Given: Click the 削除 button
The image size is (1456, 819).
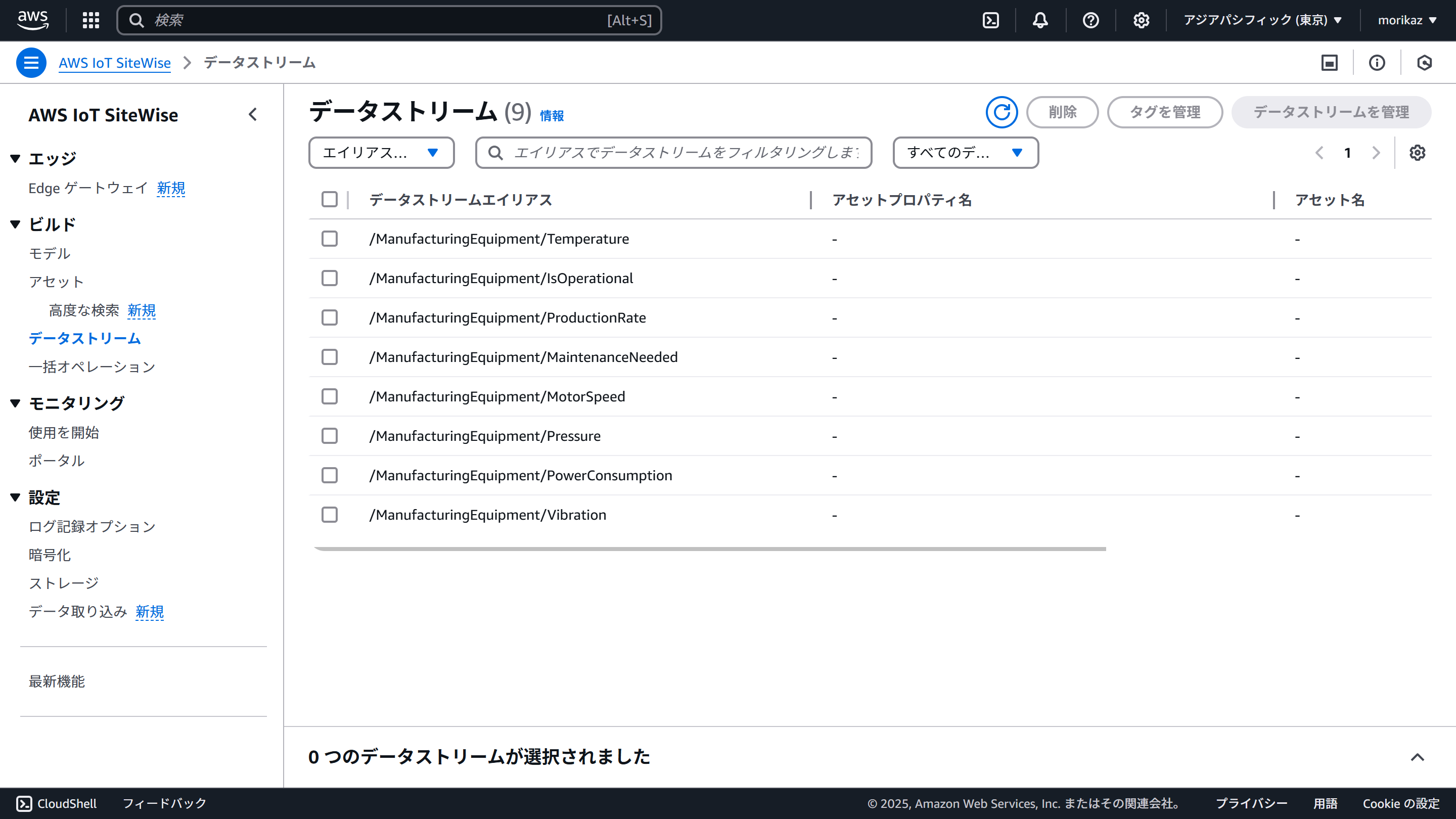Looking at the screenshot, I should coord(1063,112).
